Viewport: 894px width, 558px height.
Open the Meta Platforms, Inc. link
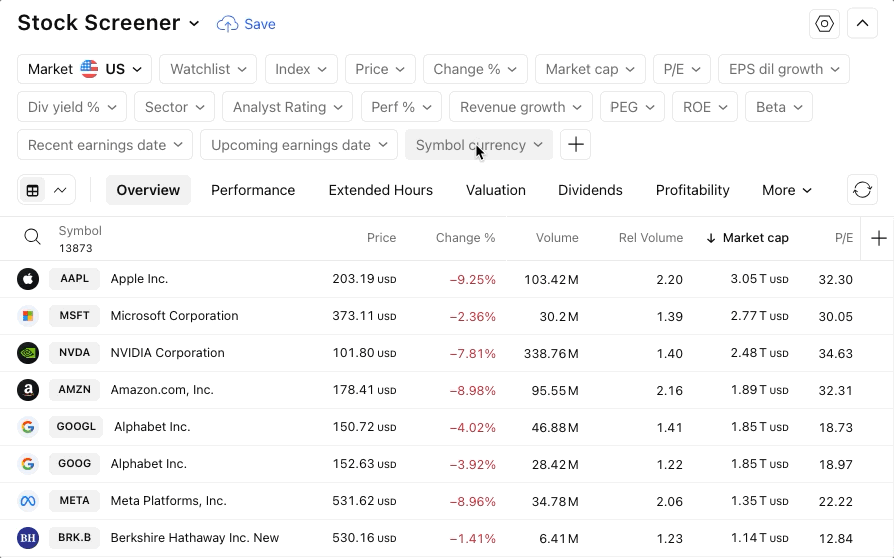[x=168, y=501]
